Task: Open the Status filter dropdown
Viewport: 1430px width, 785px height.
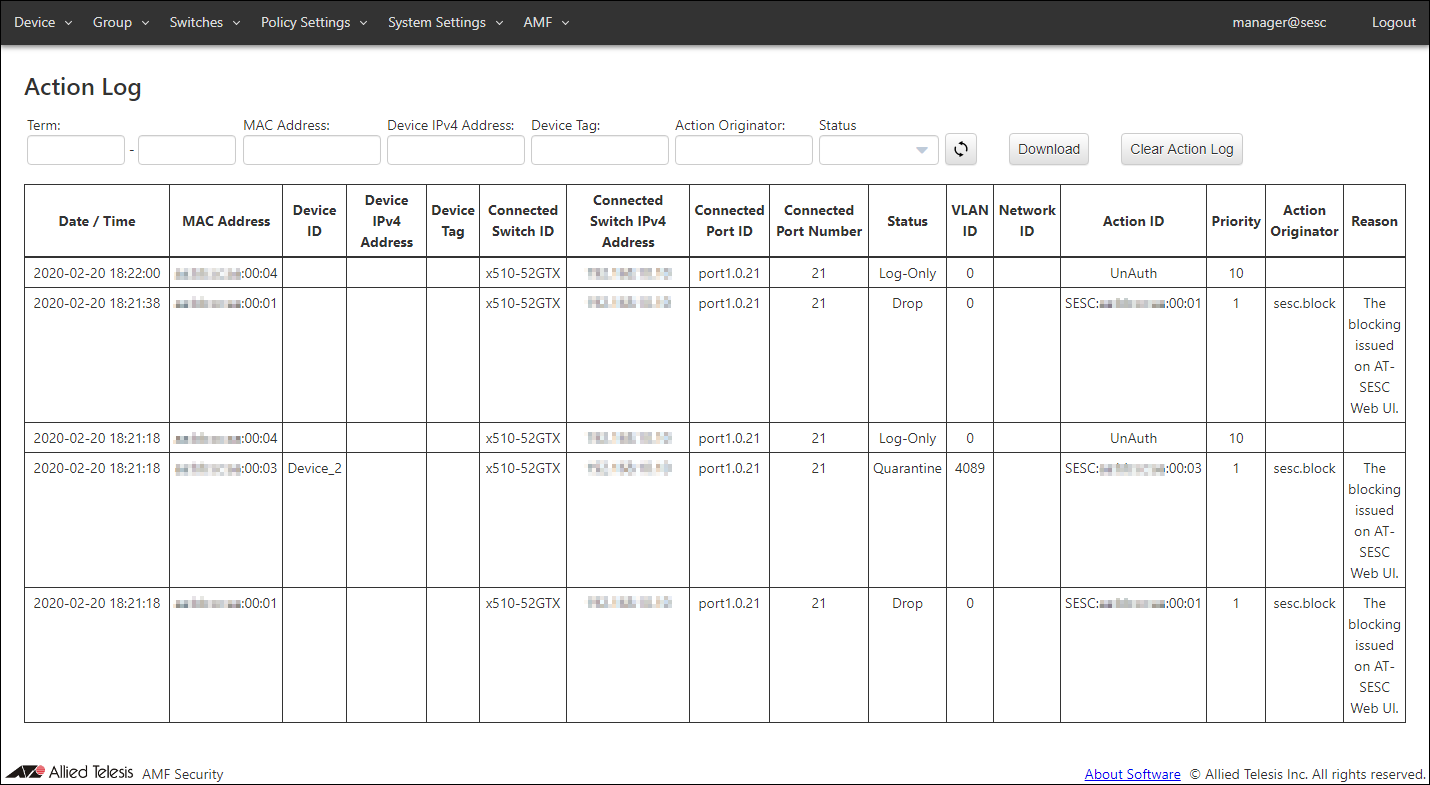Action: (878, 150)
